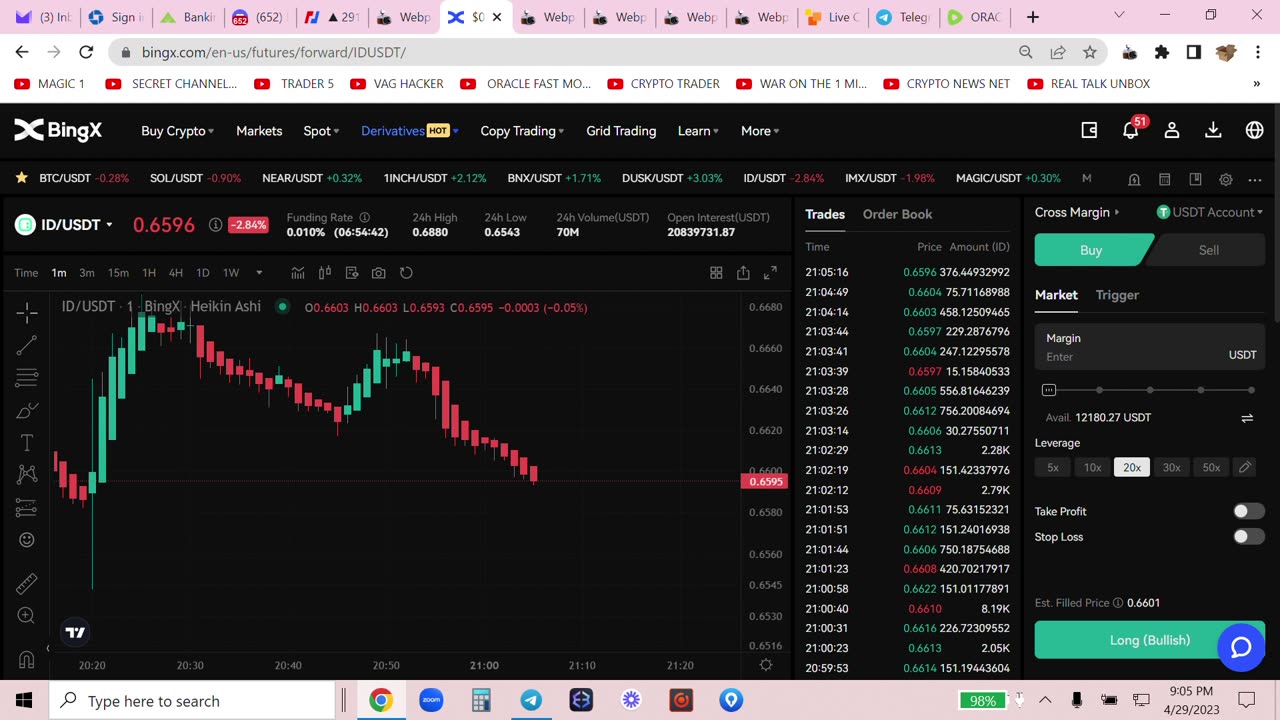Open trading preferences gear icon
The height and width of the screenshot is (720, 1280).
(x=1226, y=179)
